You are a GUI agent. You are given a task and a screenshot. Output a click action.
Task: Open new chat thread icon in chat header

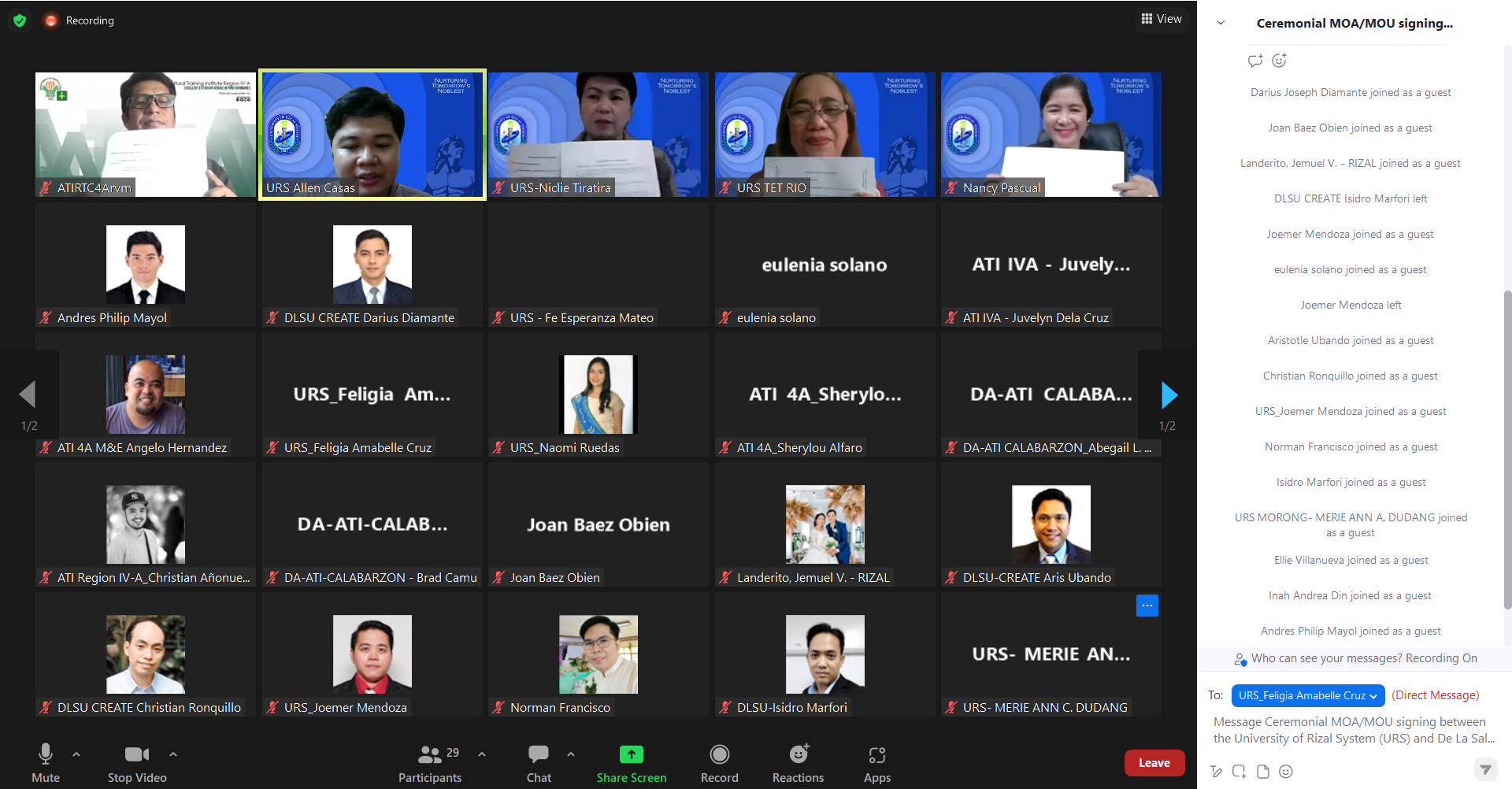[1255, 61]
